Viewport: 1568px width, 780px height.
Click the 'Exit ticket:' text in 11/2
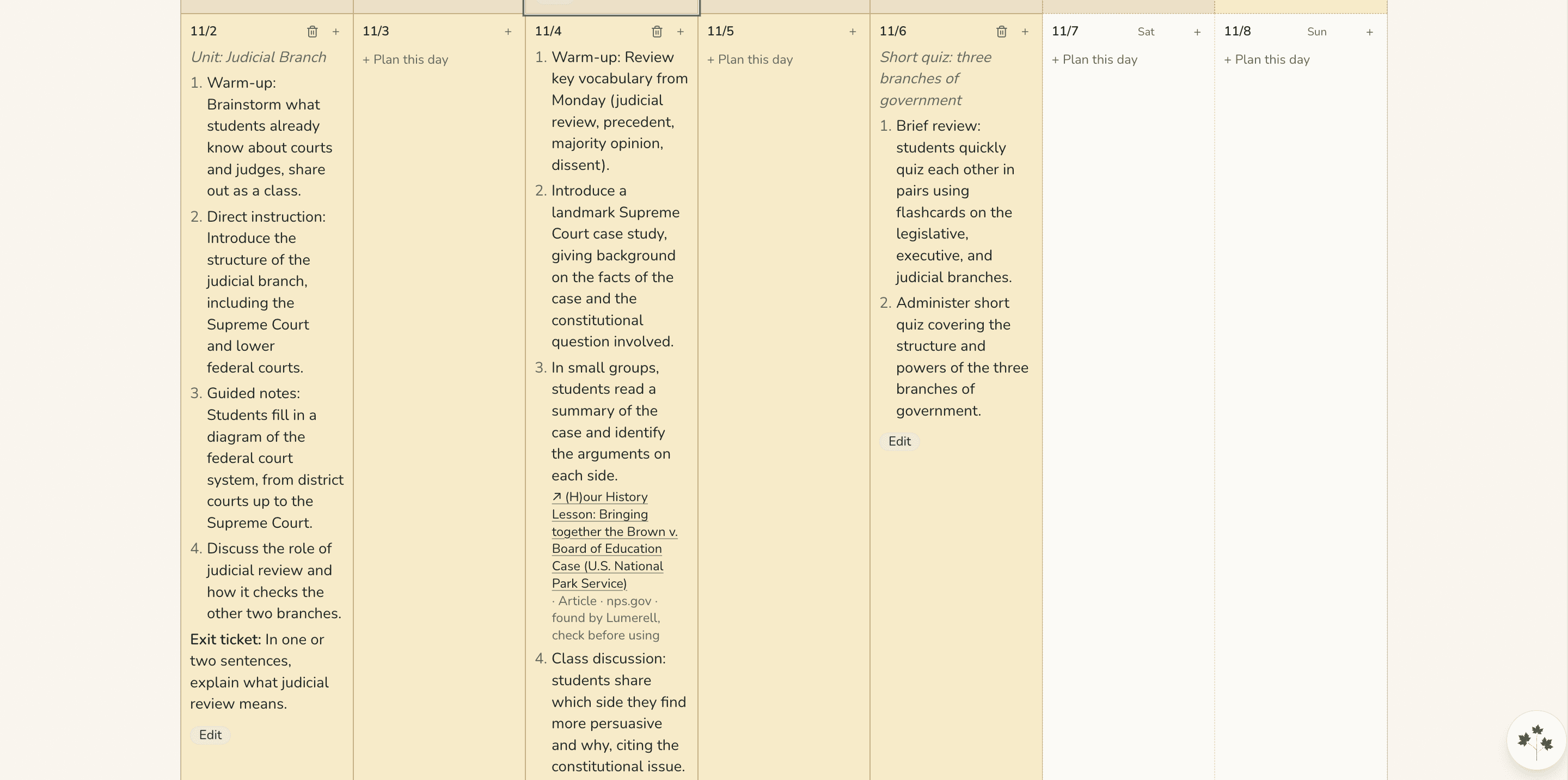[225, 639]
